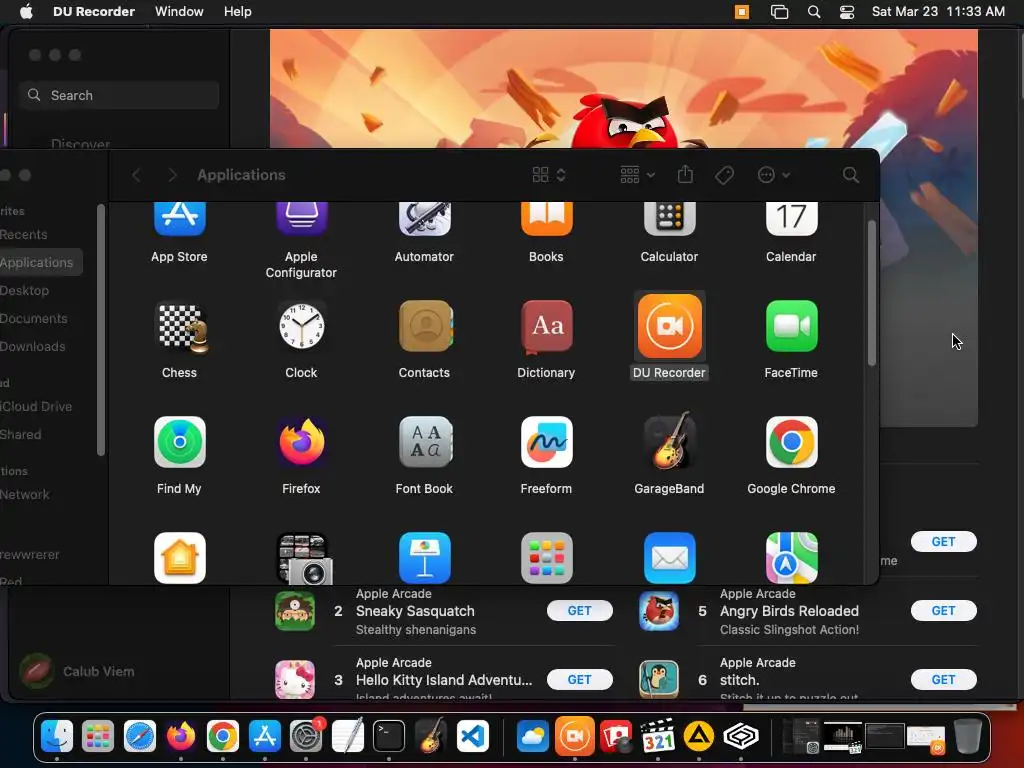
Task: Open the Finder more actions dropdown
Action: click(774, 175)
